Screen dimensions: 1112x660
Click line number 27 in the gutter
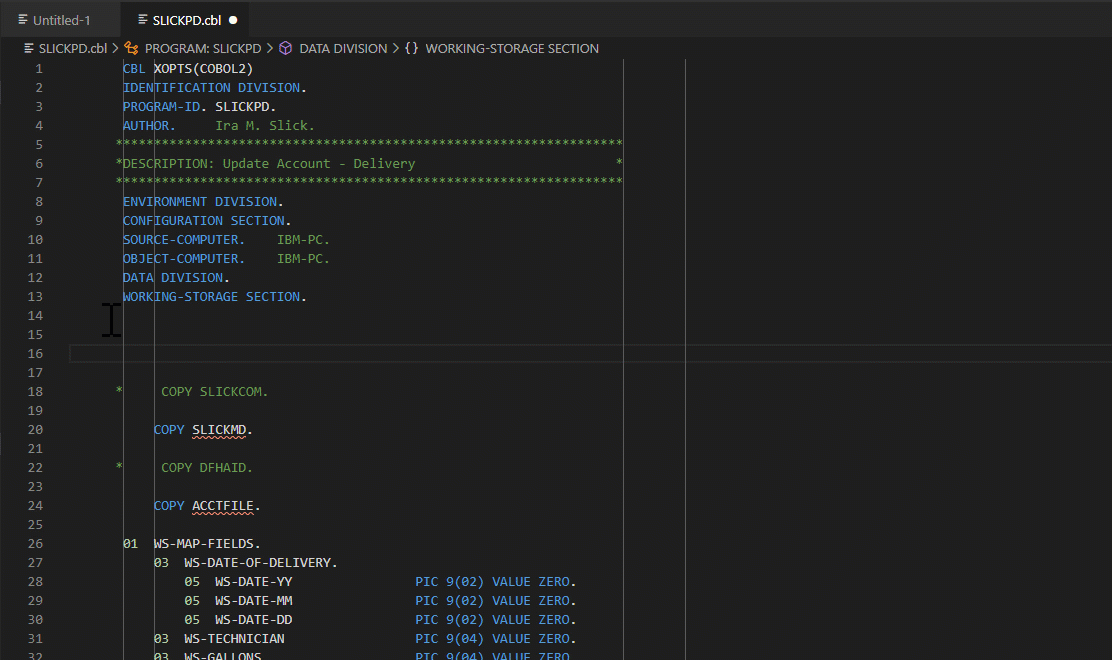point(34,562)
